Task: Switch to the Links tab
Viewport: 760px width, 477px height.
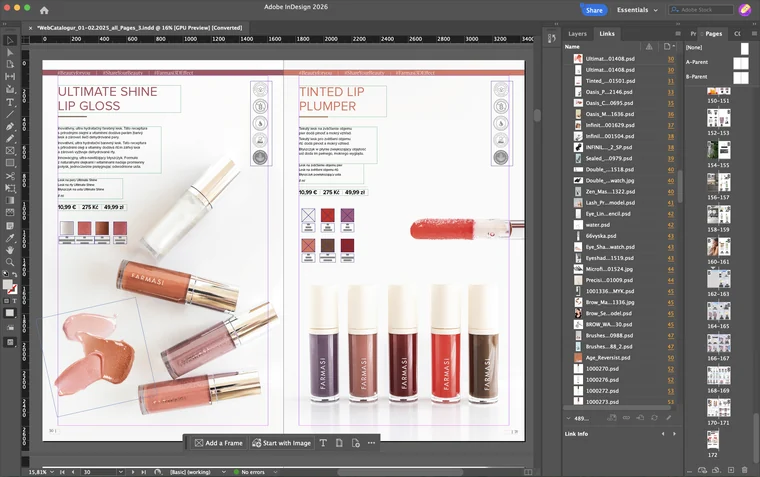Action: [607, 33]
